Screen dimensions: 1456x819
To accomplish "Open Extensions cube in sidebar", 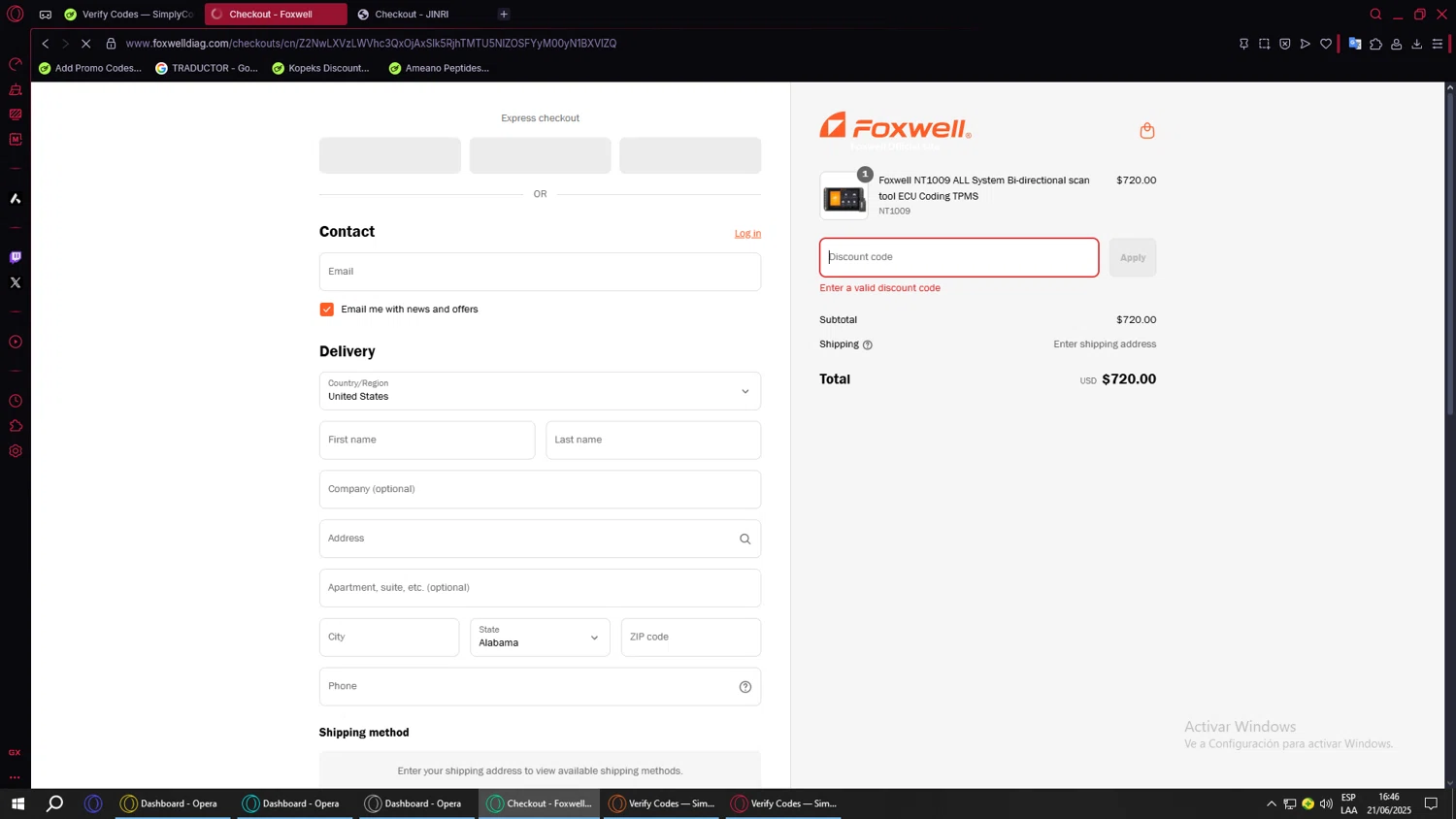I will click(16, 426).
